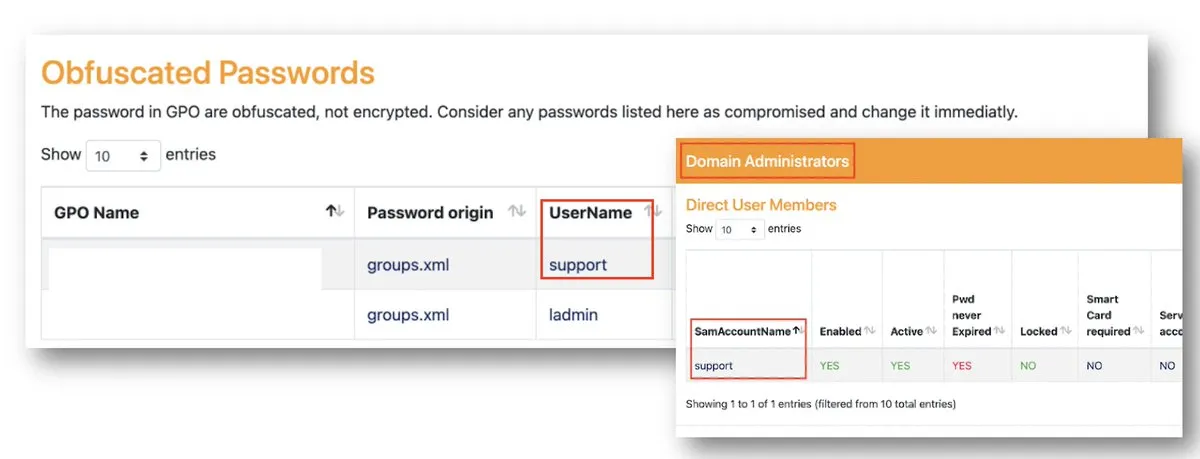Sort by GPO Name column arrow icon
This screenshot has height=459, width=1200.
(x=335, y=212)
